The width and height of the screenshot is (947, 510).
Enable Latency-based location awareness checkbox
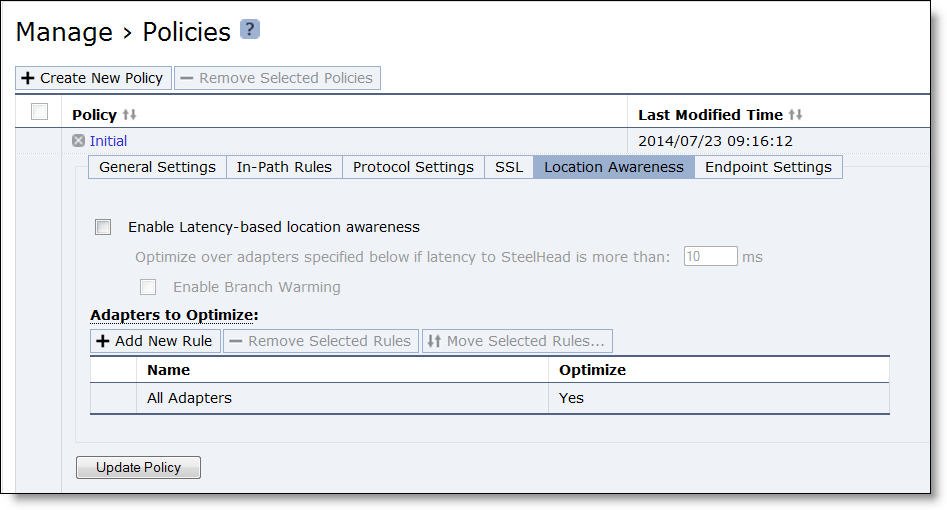tap(103, 227)
